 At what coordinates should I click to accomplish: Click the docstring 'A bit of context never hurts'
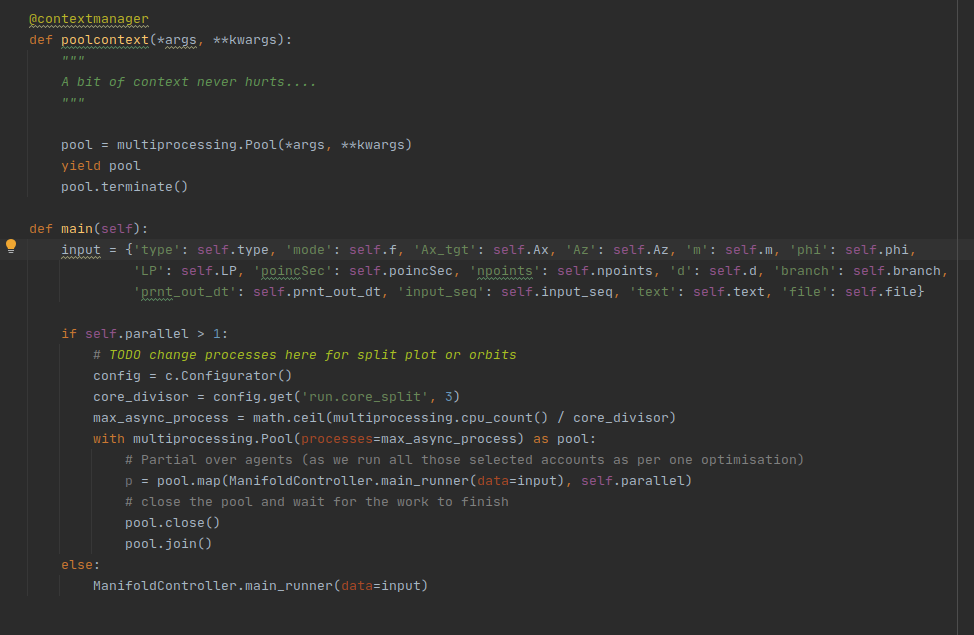188,82
